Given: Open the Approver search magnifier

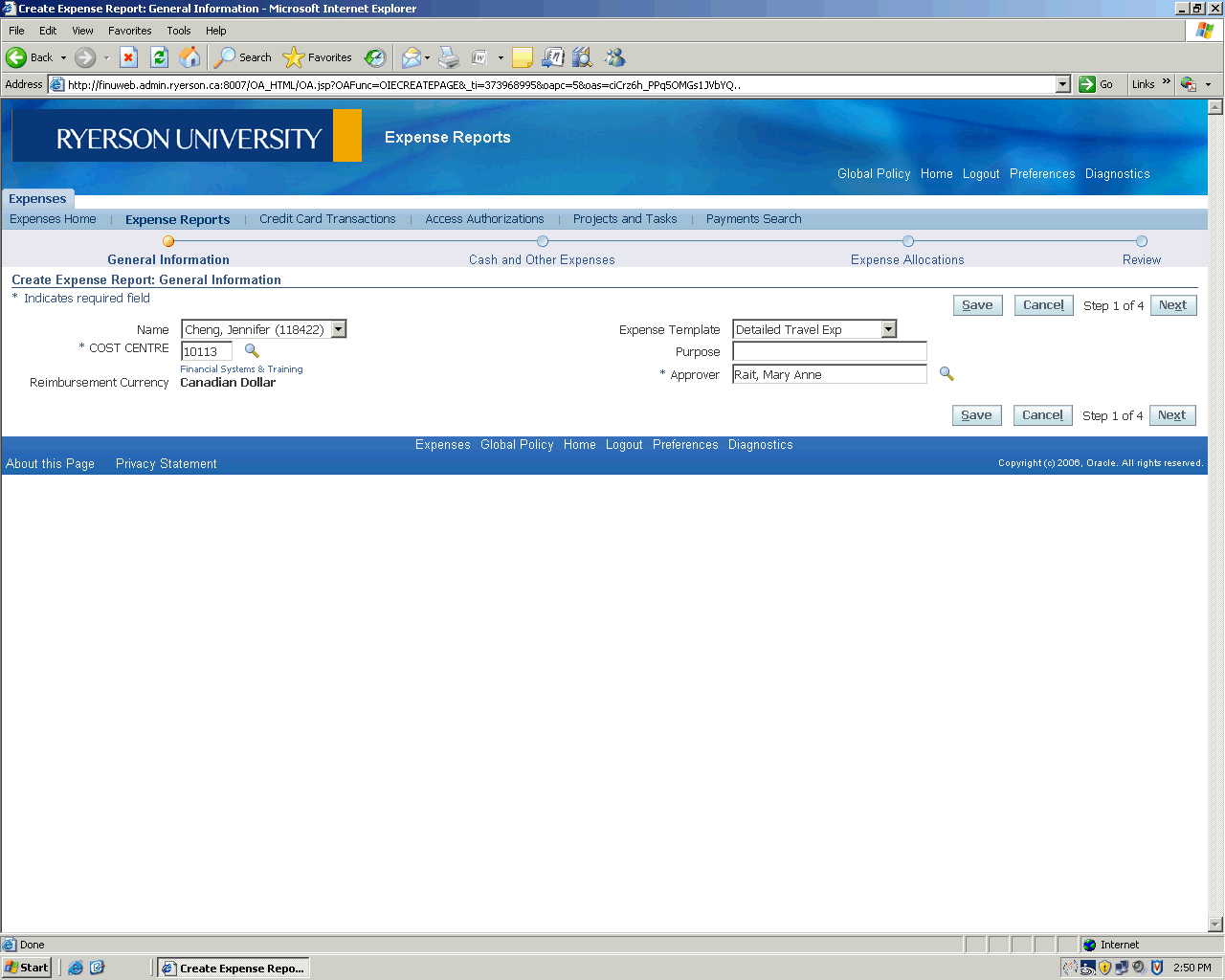Looking at the screenshot, I should click(947, 374).
